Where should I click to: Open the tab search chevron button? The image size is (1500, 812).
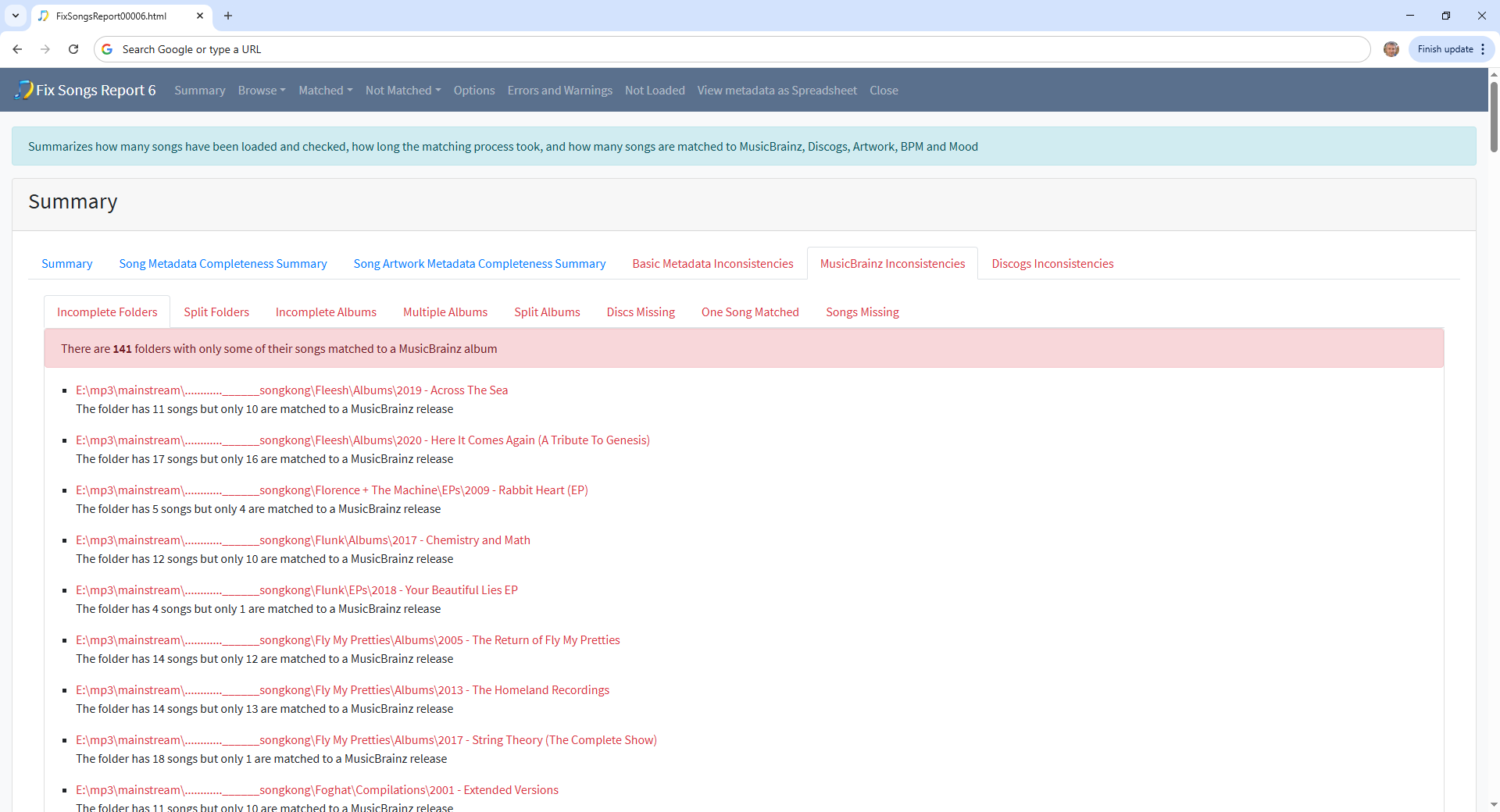(15, 16)
